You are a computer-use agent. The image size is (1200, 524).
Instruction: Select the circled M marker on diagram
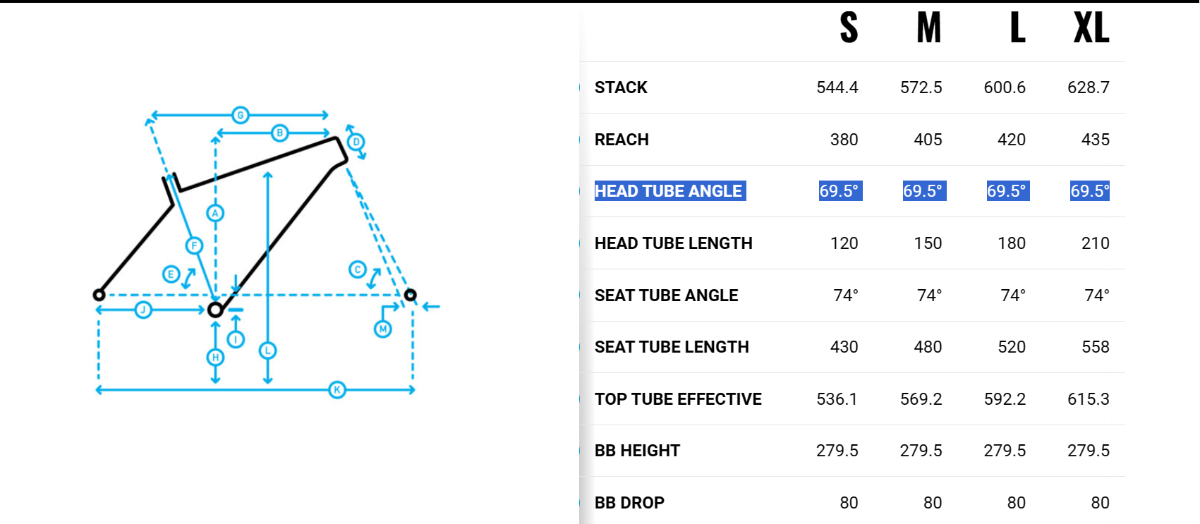click(x=382, y=329)
